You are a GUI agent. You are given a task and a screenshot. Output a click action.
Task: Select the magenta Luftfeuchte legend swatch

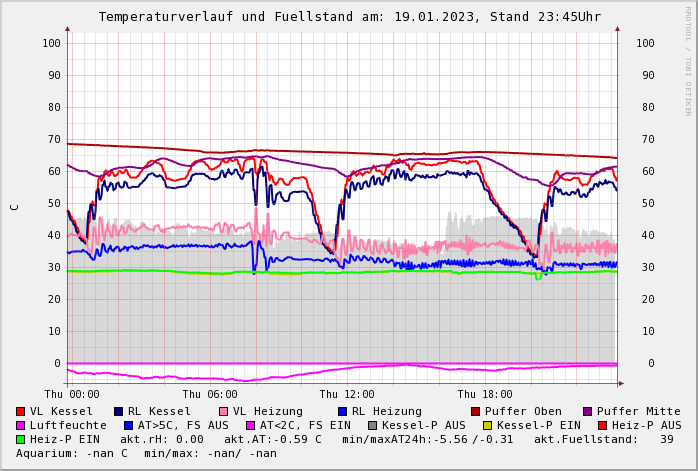[x=21, y=426]
